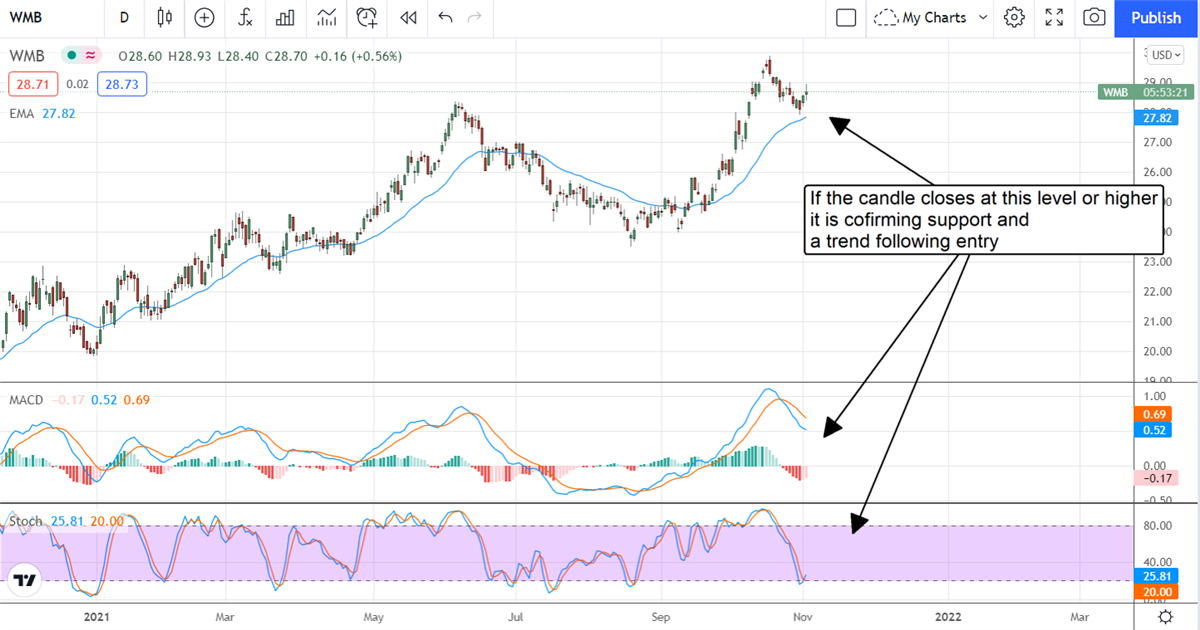Image resolution: width=1200 pixels, height=630 pixels.
Task: Click the O28.60 open value
Action: tap(139, 56)
